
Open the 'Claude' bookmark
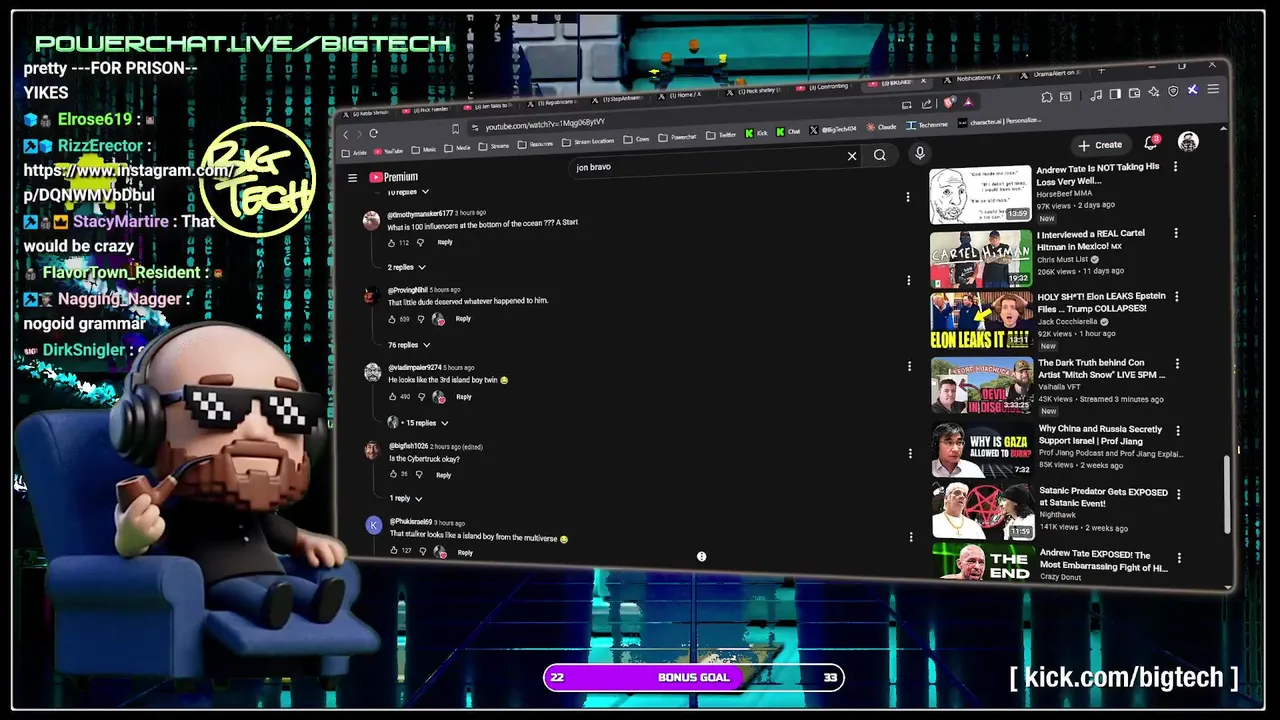coord(881,128)
